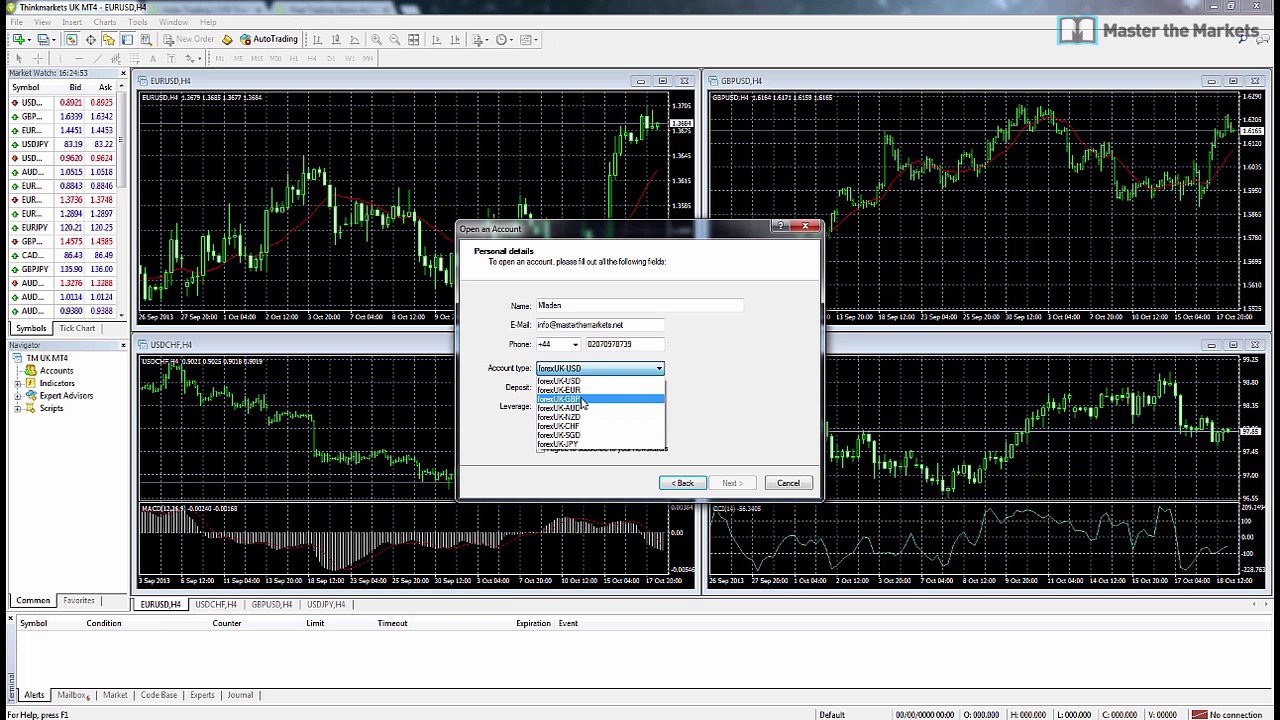Open the Strategy Tester toolbar icon
The width and height of the screenshot is (1280, 720).
pos(146,40)
